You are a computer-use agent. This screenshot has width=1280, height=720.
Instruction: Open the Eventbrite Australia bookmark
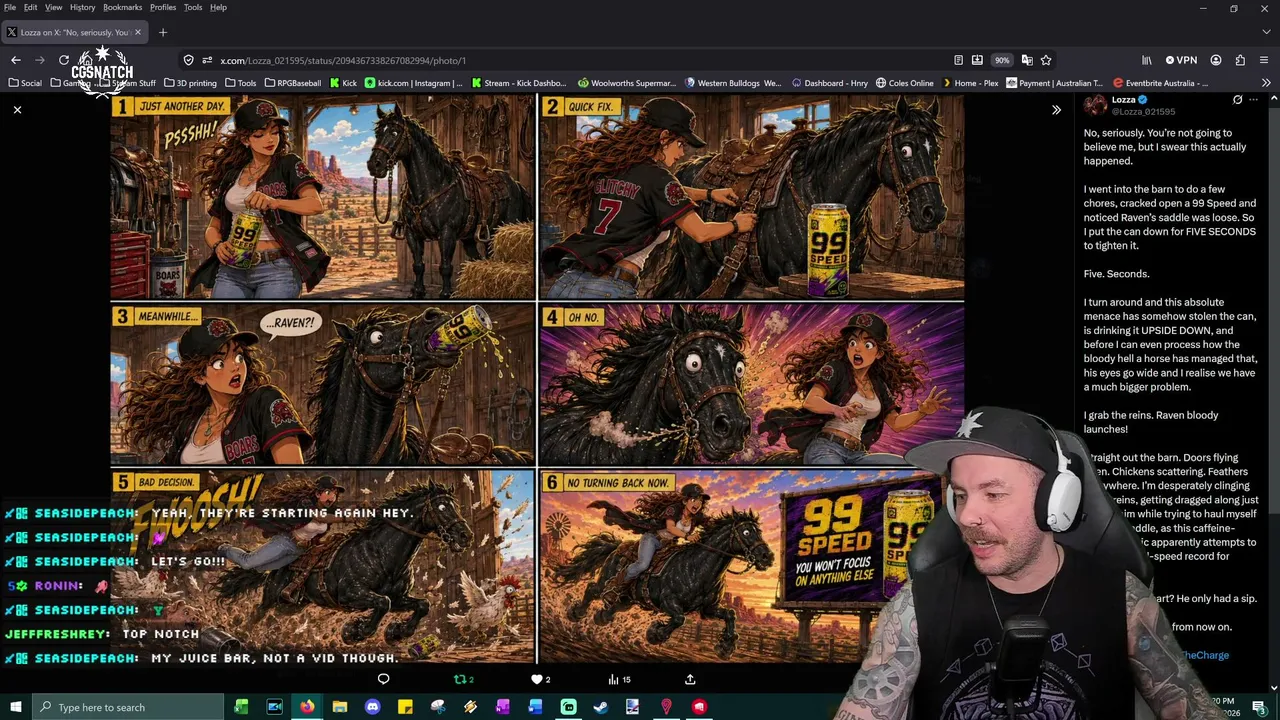point(1160,83)
